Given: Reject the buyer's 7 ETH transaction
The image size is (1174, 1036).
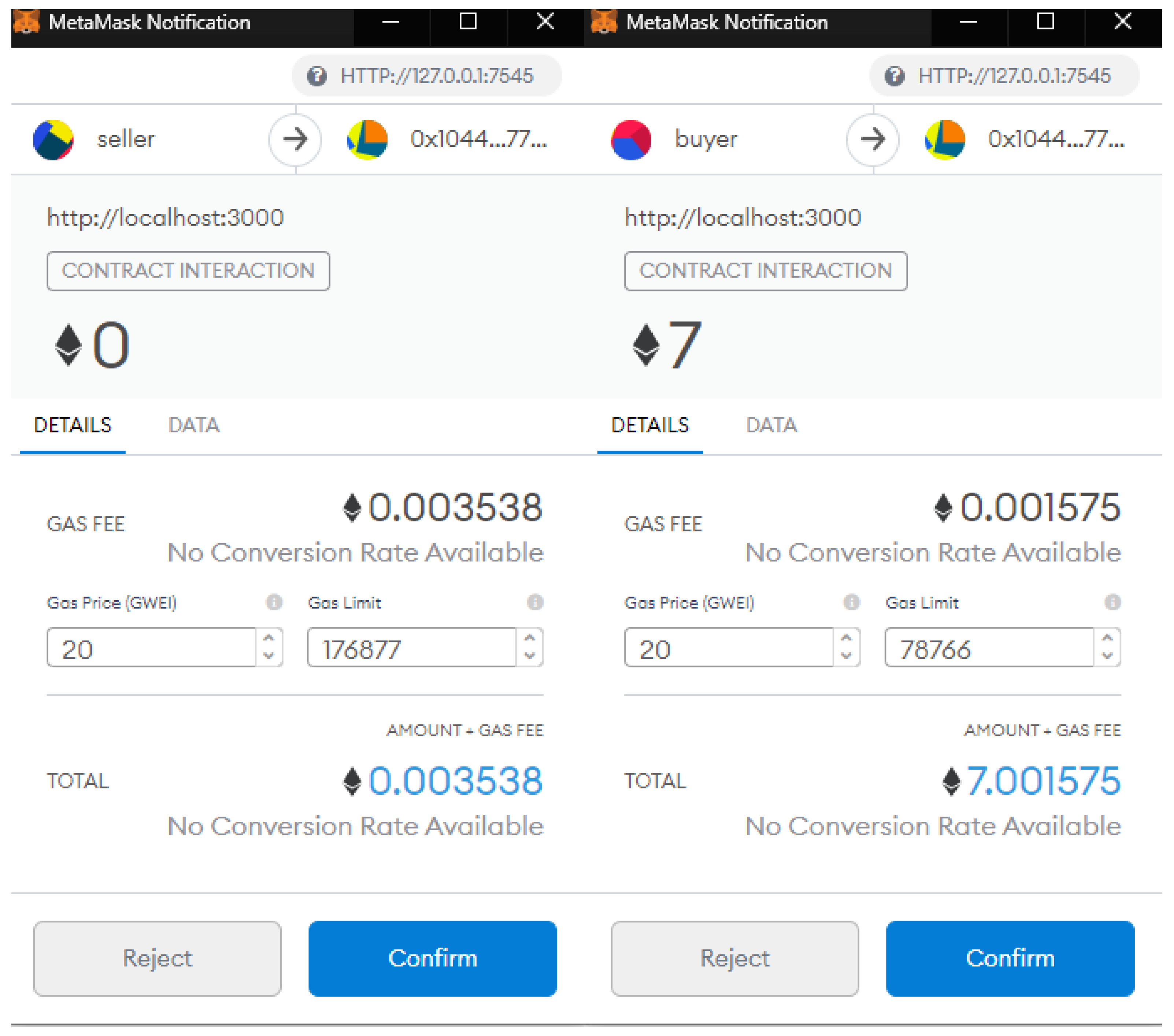Looking at the screenshot, I should pos(734,958).
